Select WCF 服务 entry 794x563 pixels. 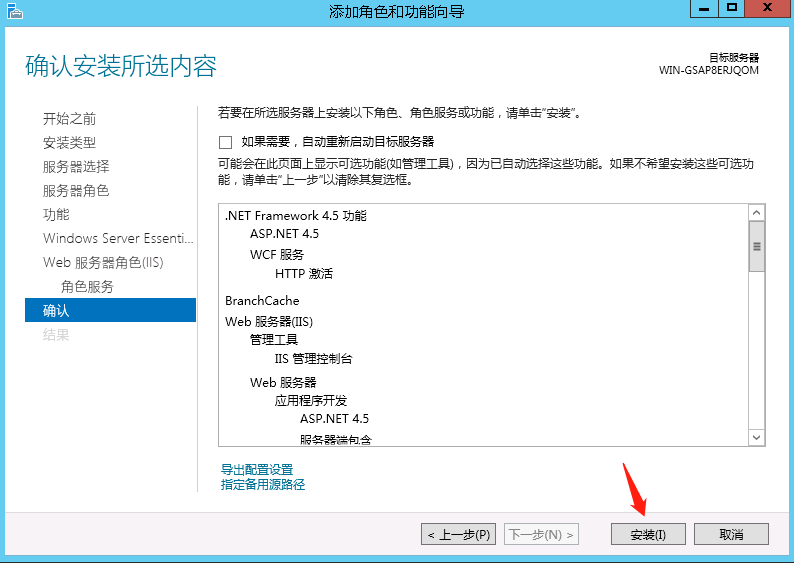point(276,254)
